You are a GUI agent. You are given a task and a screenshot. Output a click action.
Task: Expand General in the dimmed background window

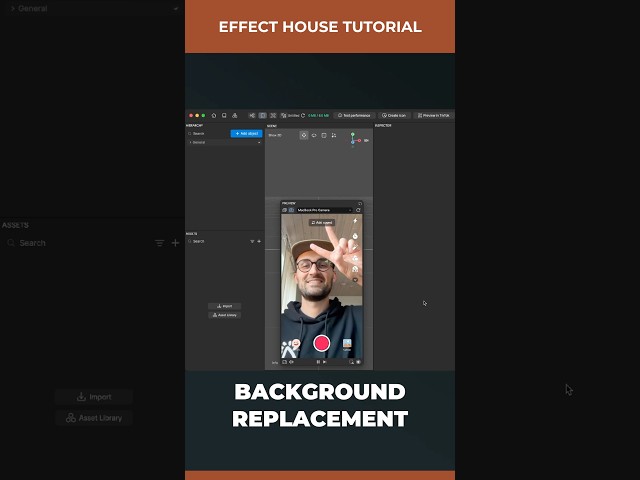(12, 8)
